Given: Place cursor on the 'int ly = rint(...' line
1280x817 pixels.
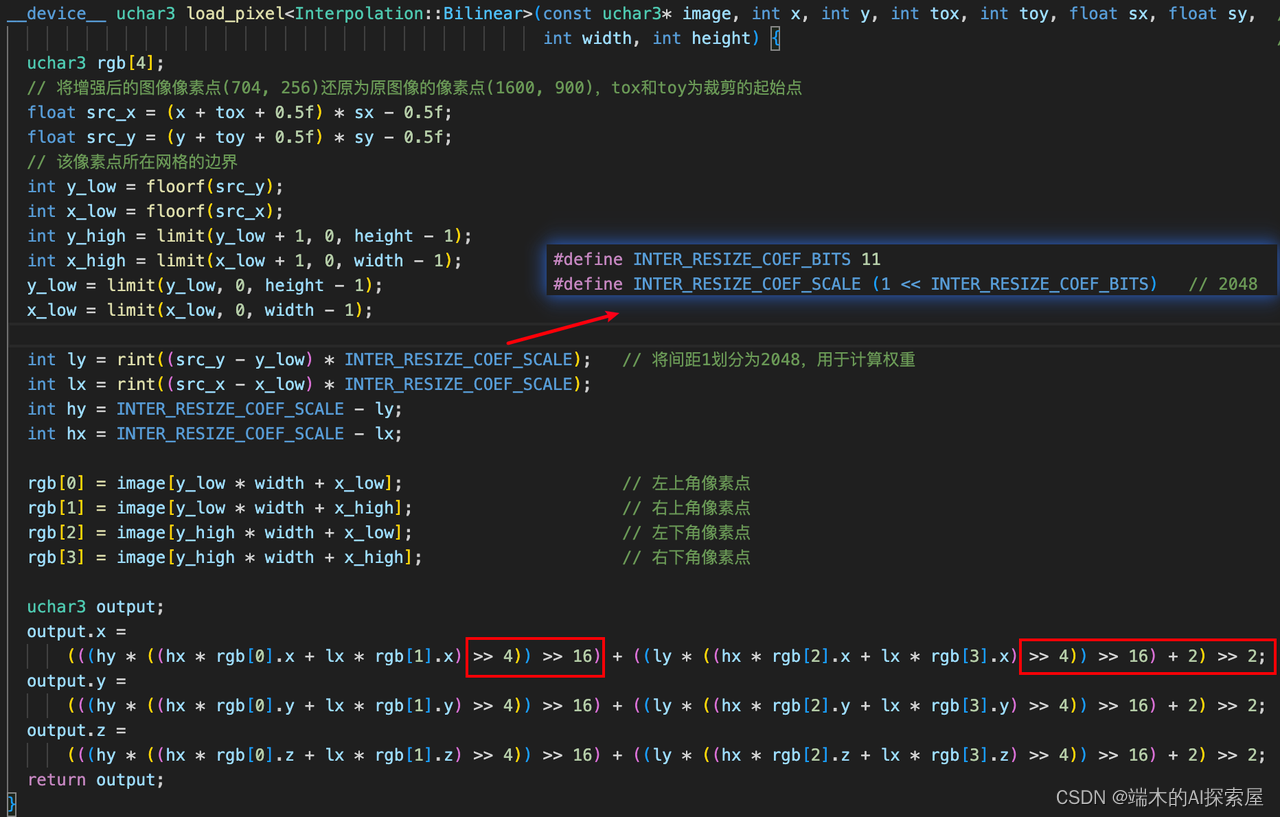Looking at the screenshot, I should pyautogui.click(x=309, y=359).
